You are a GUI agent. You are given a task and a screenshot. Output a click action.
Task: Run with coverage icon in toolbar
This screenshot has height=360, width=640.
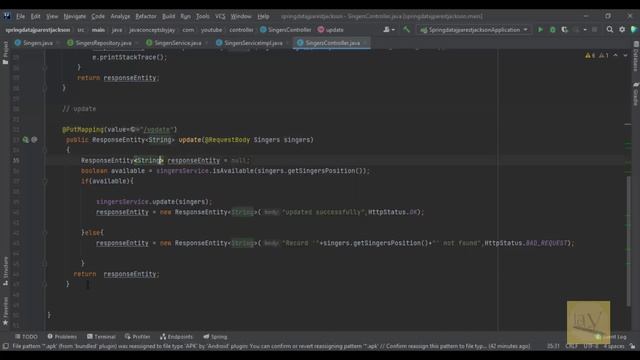[564, 29]
